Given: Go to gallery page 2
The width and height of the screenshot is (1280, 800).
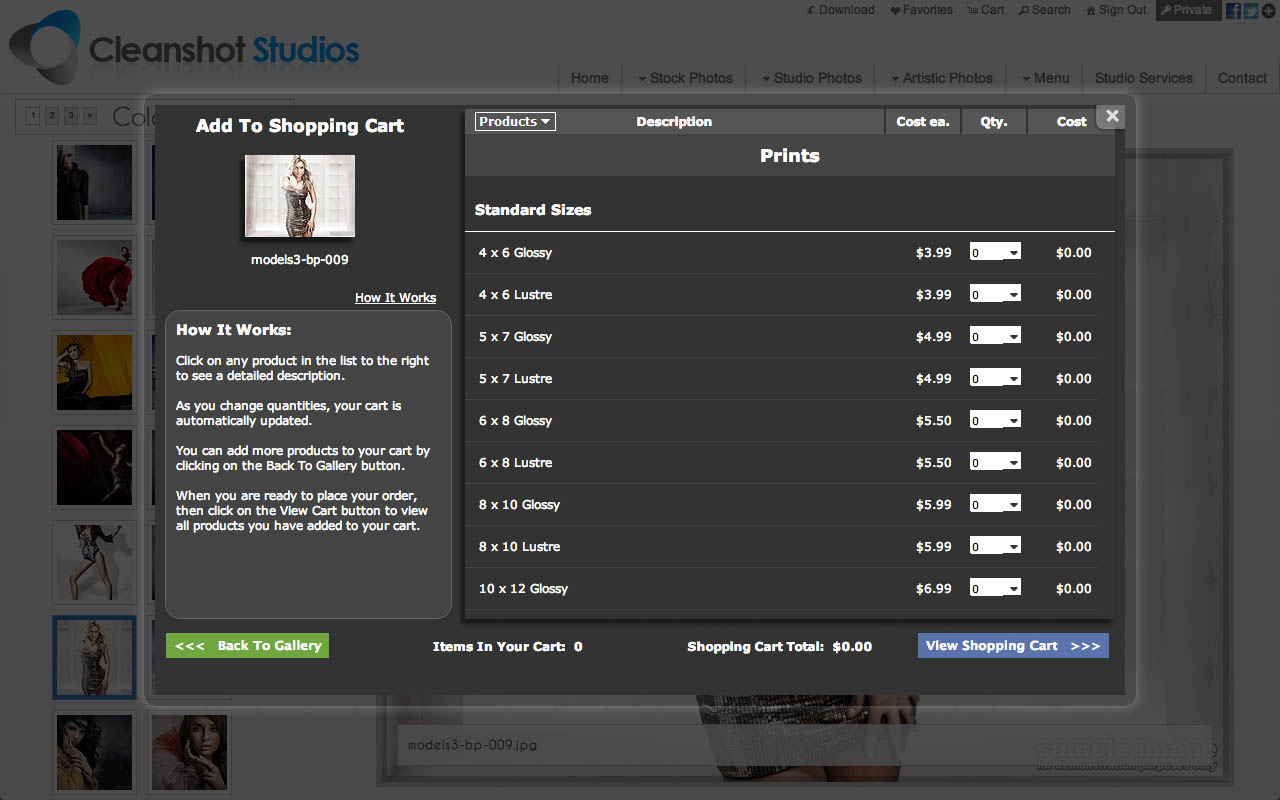Looking at the screenshot, I should [52, 116].
